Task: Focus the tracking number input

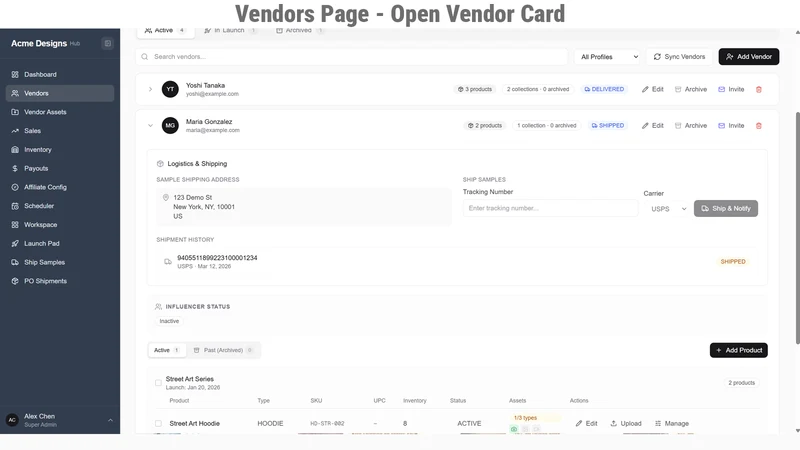Action: (550, 208)
